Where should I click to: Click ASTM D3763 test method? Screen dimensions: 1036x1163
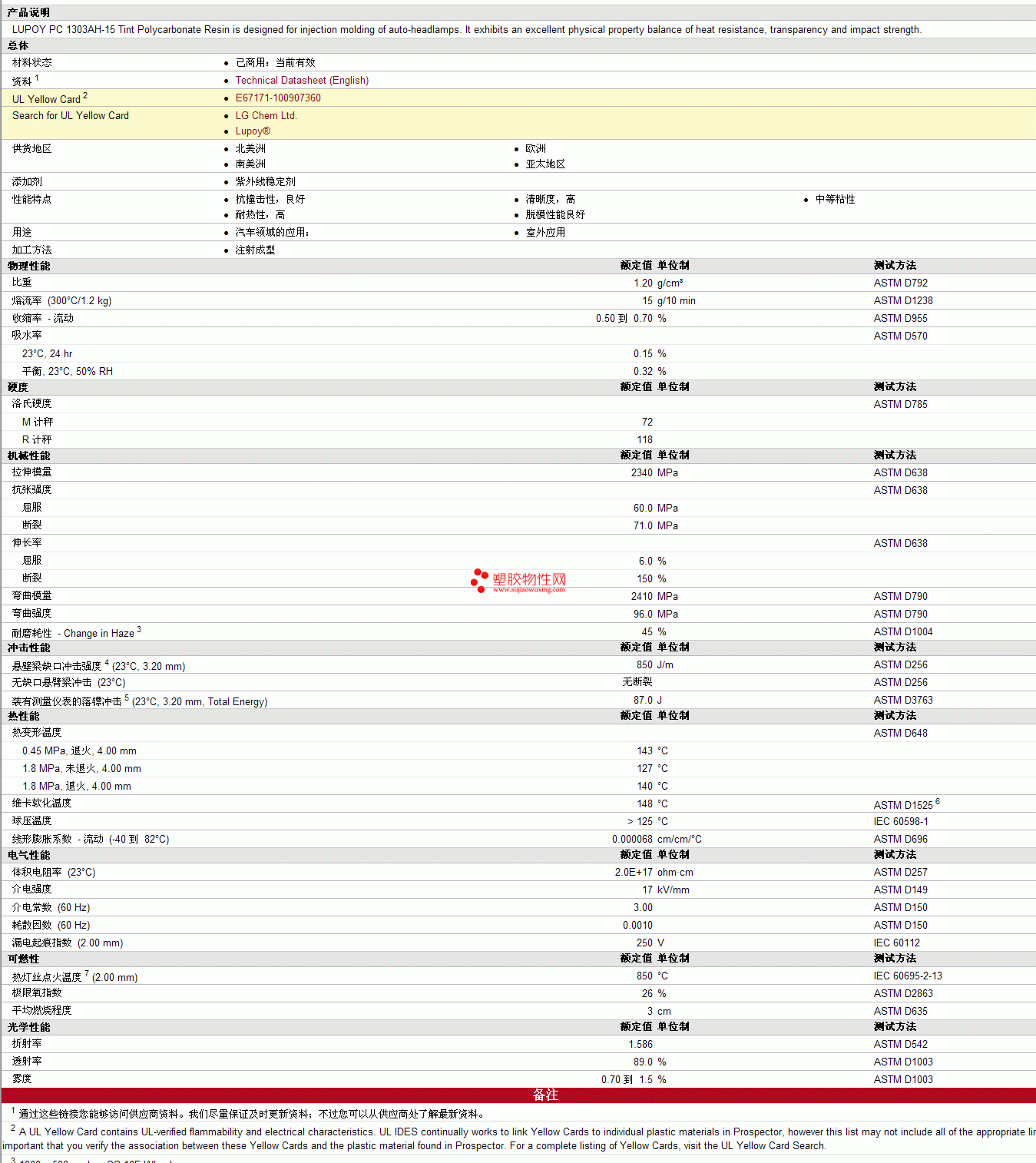[x=903, y=700]
